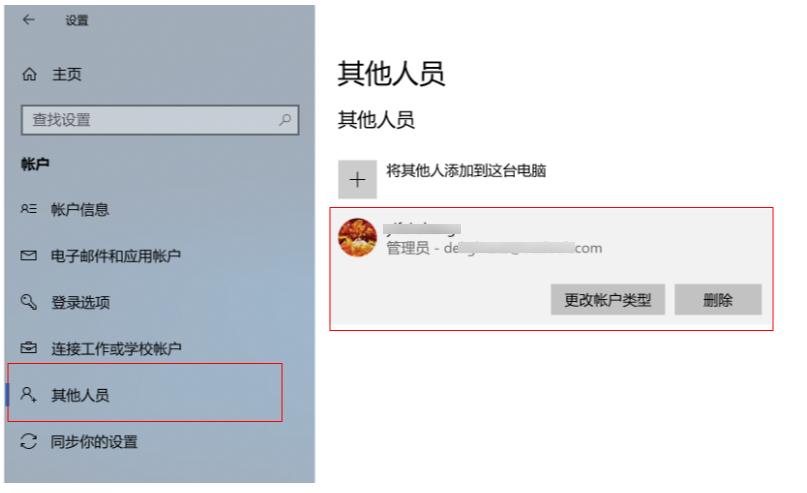Go back with the arrow icon
This screenshot has width=807, height=493.
click(29, 20)
